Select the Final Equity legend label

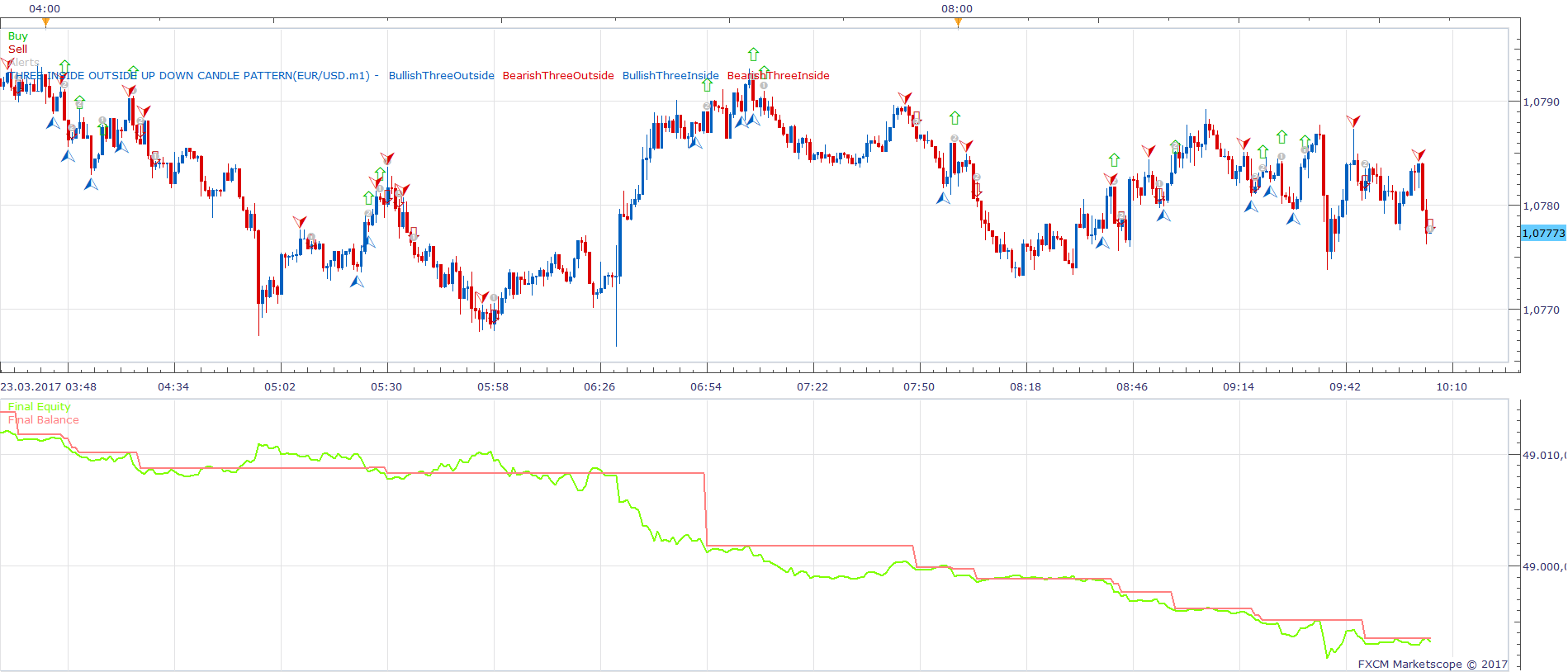tap(40, 407)
